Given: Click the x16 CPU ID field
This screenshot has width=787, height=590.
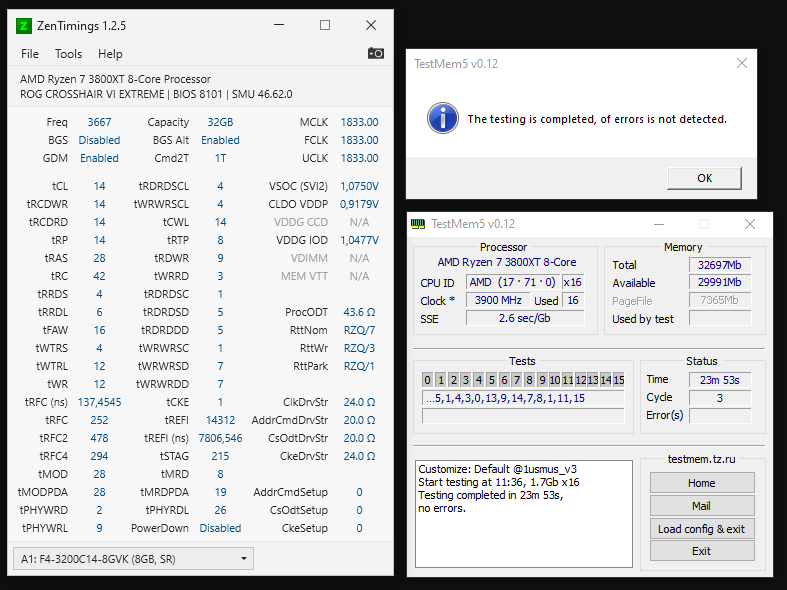Looking at the screenshot, I should pos(573,282).
